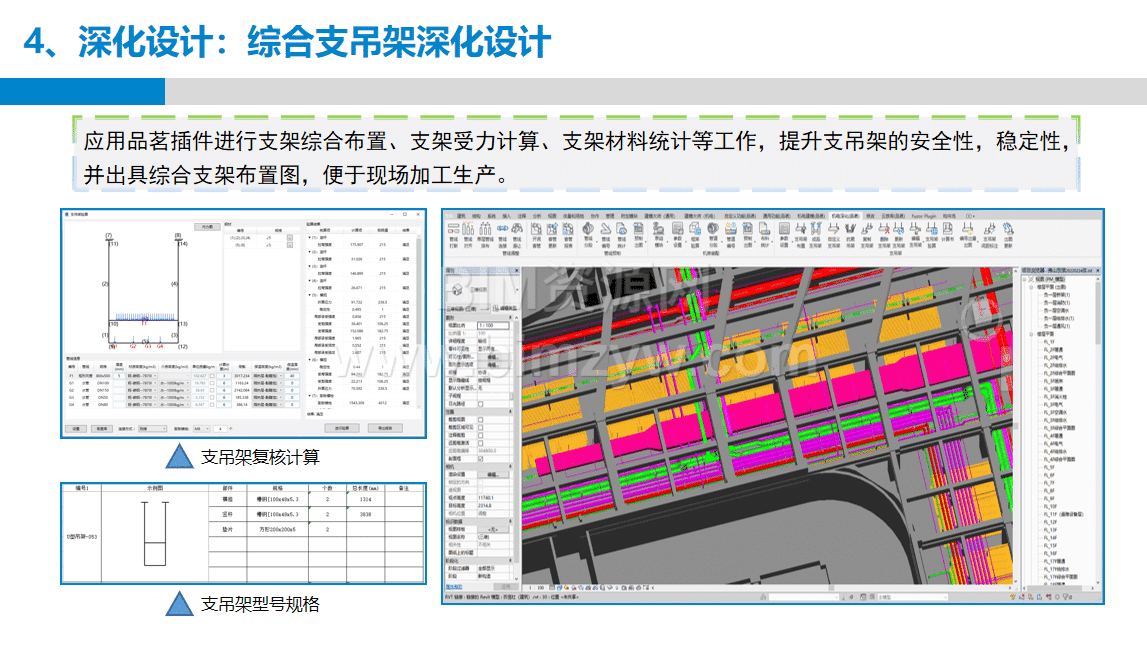The width and height of the screenshot is (1147, 645).
Task: Click the 导出报表 export report button
Action: [x=386, y=428]
